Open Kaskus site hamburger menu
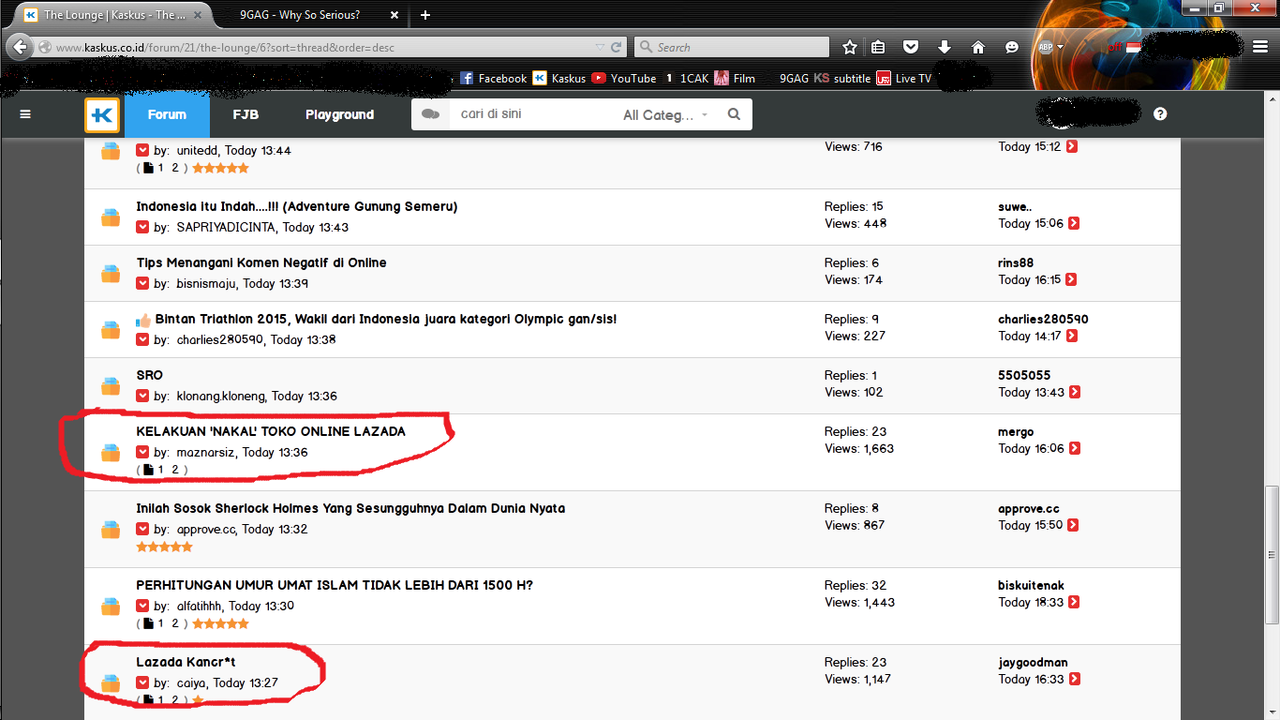This screenshot has width=1280, height=720. 26,114
